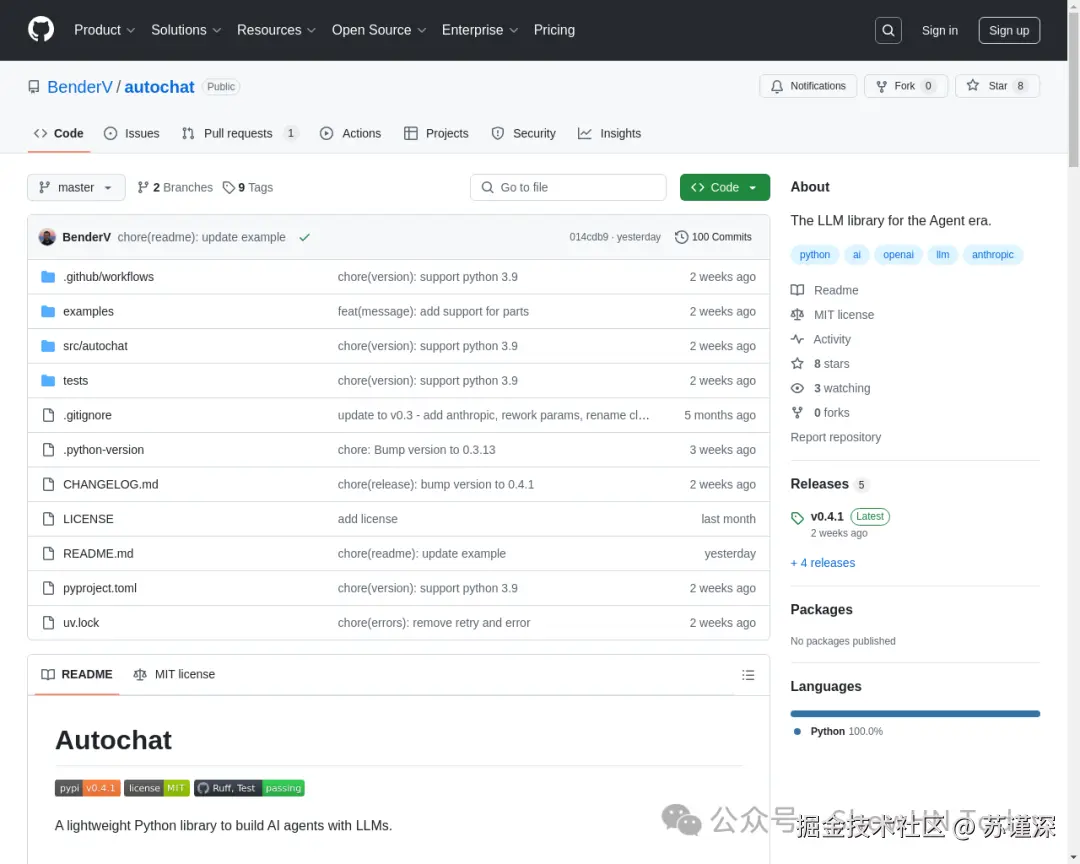Click the Report repository link
Image resolution: width=1080 pixels, height=864 pixels.
pyautogui.click(x=835, y=438)
